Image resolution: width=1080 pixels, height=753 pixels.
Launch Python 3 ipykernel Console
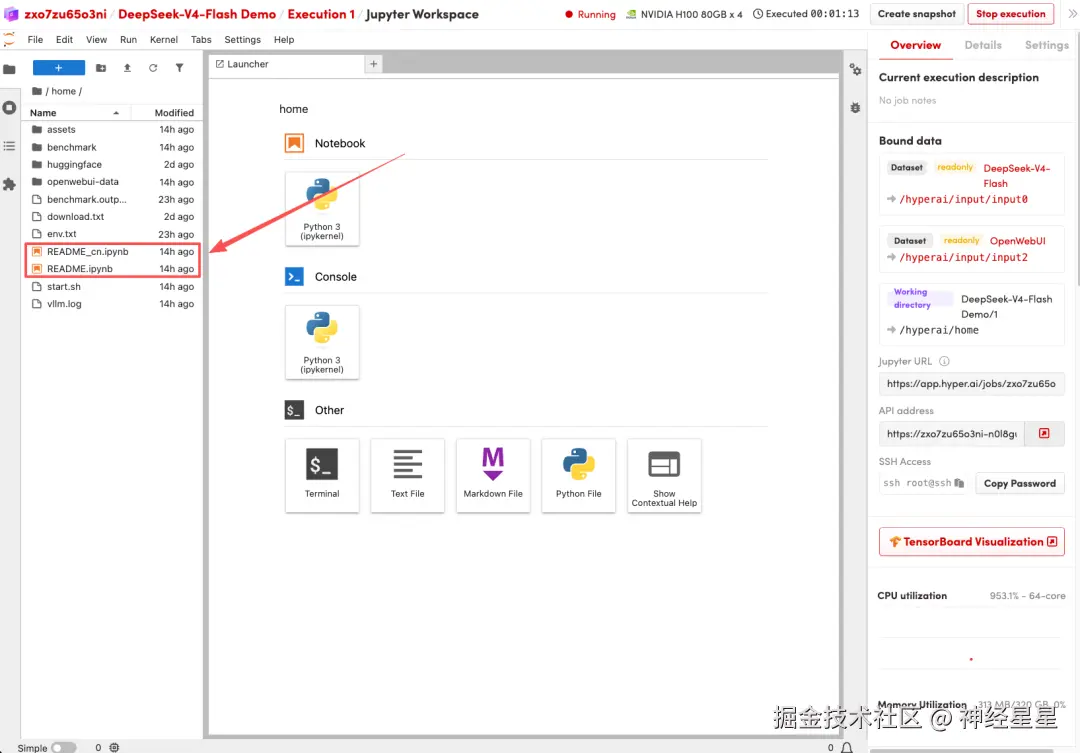click(322, 342)
